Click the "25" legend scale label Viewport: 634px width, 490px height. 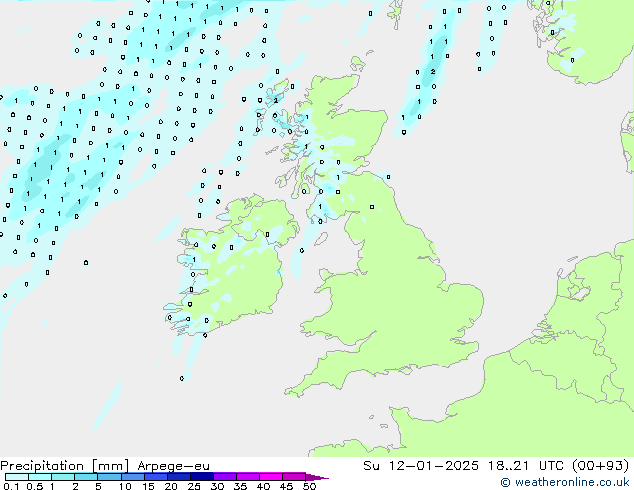coord(194,486)
